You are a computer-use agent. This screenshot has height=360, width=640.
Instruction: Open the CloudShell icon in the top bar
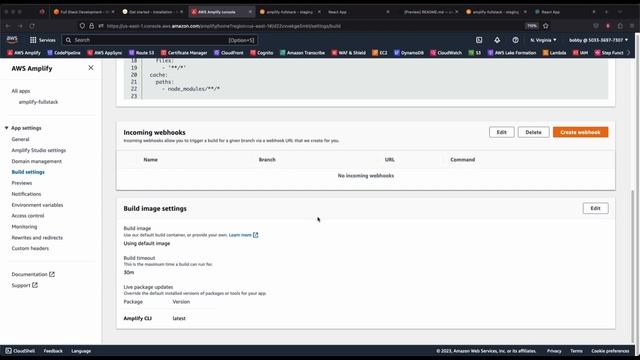pyautogui.click(x=479, y=40)
